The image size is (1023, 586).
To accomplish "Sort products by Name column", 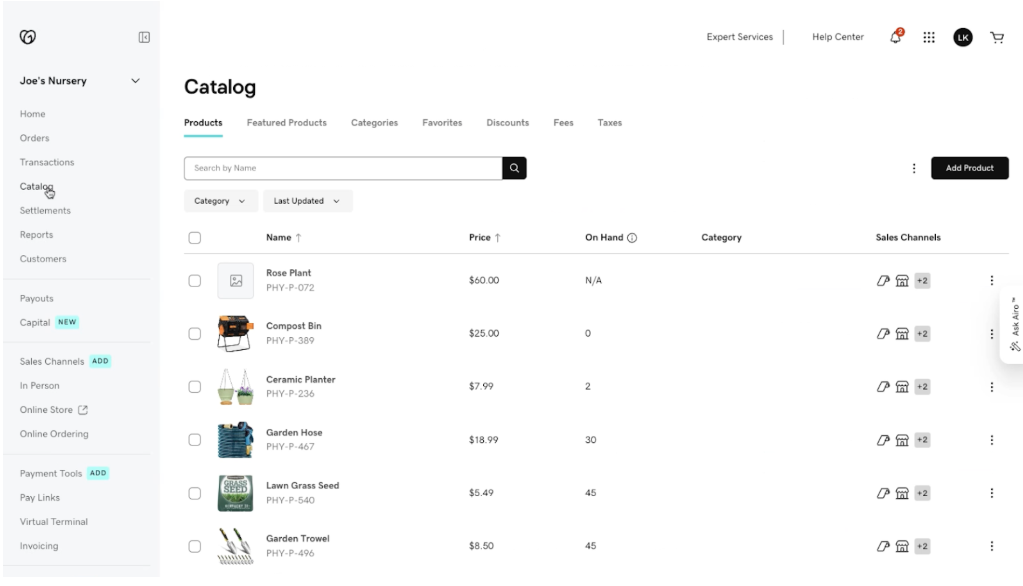I will click(x=284, y=238).
